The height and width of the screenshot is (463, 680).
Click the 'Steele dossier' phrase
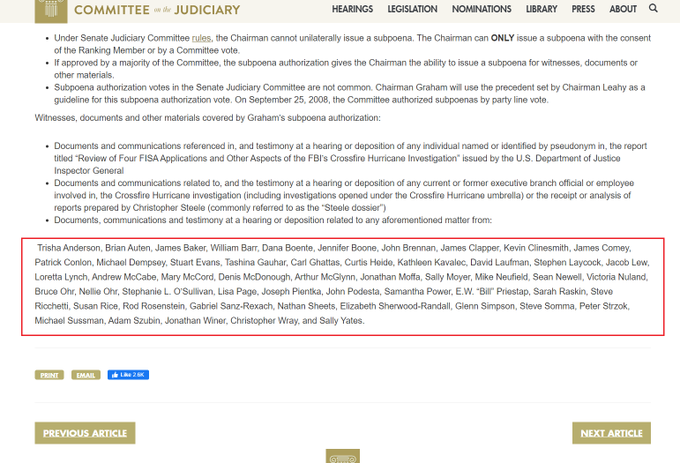pyautogui.click(x=353, y=208)
